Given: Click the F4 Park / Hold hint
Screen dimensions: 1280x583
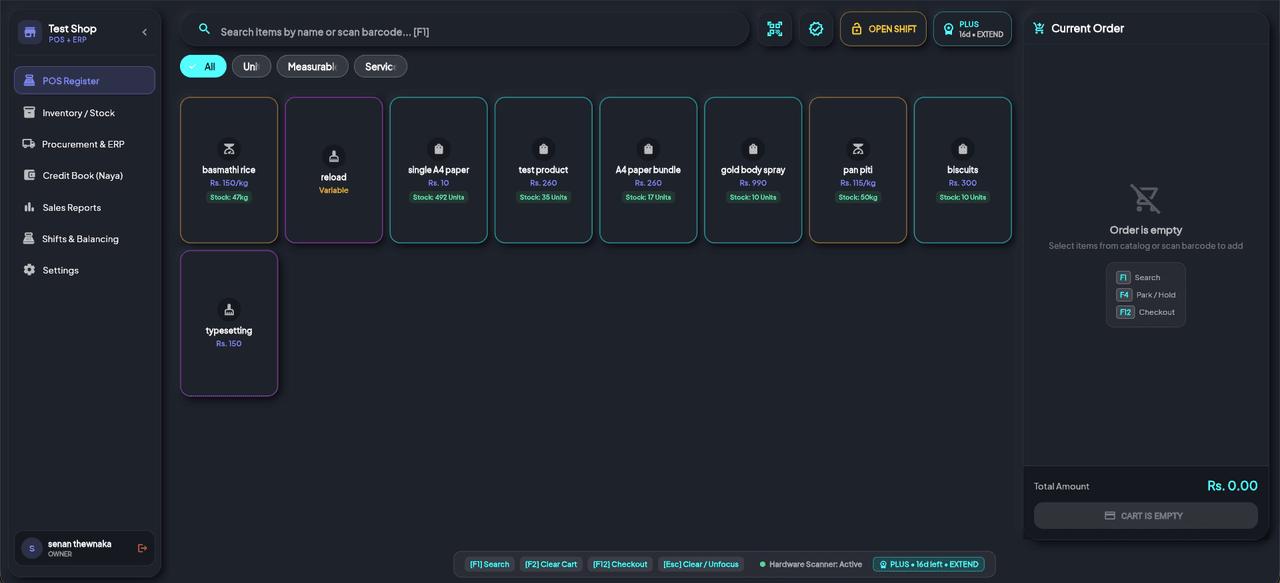Looking at the screenshot, I should point(1146,295).
